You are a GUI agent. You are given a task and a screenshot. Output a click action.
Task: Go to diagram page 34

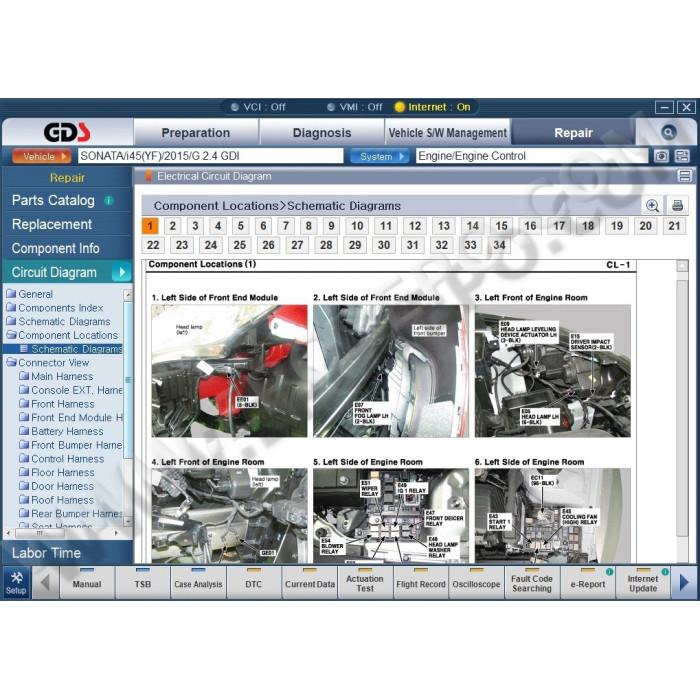(x=499, y=245)
